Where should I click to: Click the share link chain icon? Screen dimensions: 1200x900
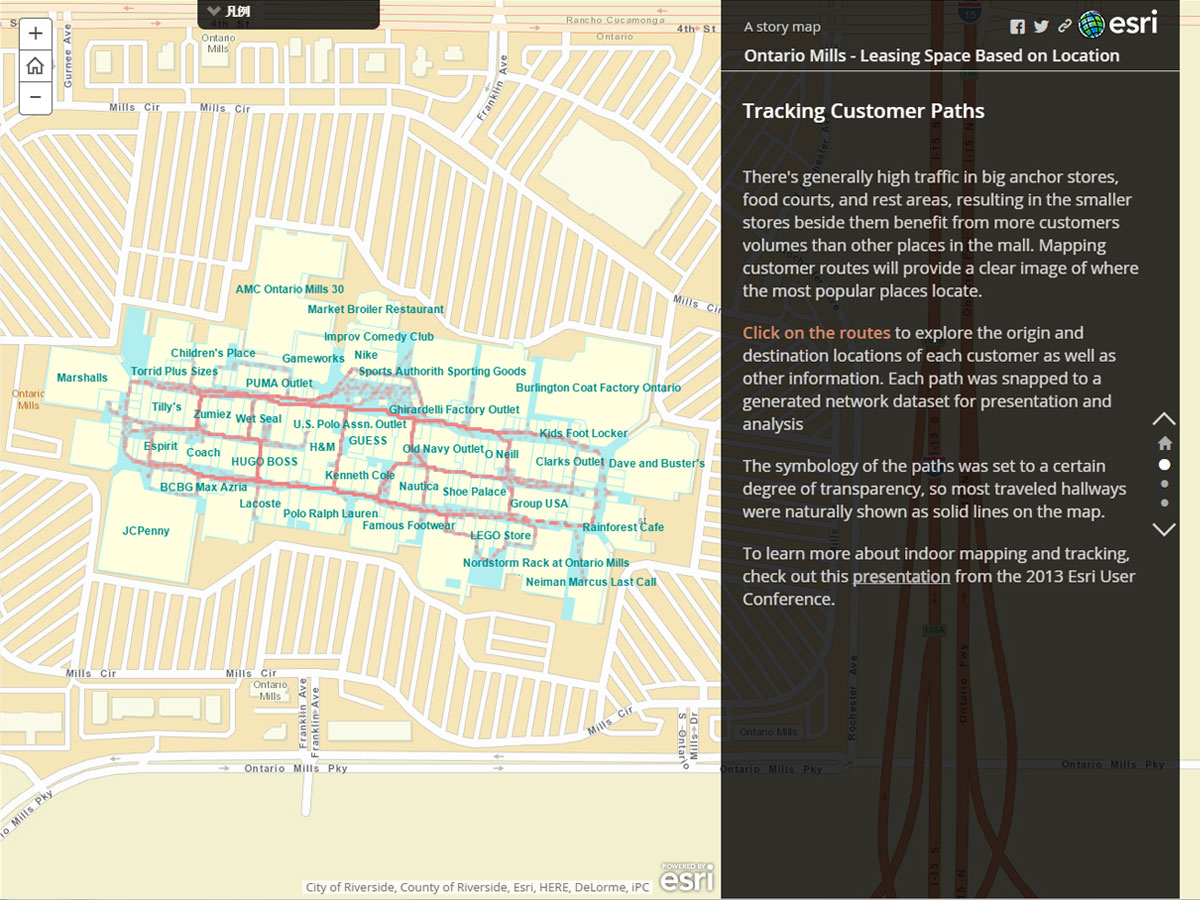click(1065, 27)
